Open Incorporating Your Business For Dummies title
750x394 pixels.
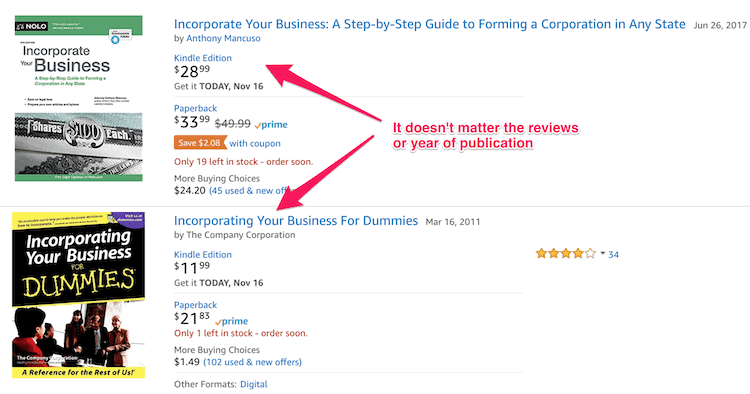coord(296,221)
